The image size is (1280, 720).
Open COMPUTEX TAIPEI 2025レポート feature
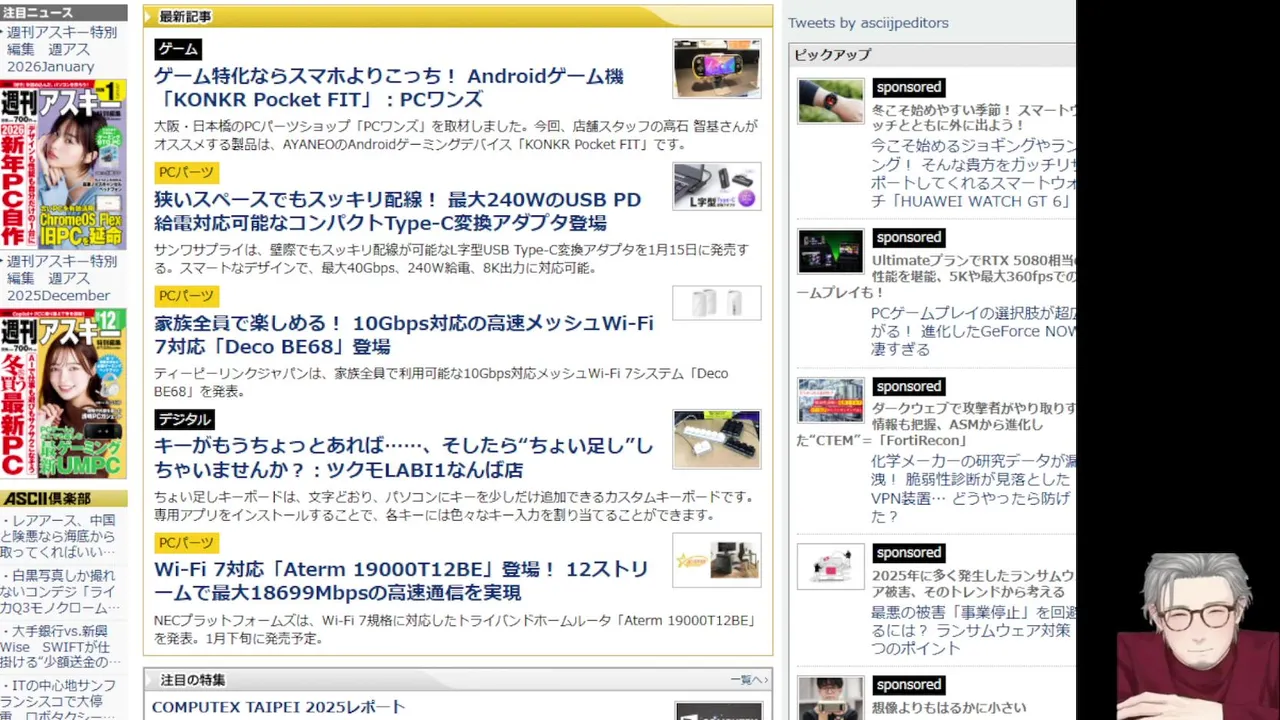(x=279, y=707)
